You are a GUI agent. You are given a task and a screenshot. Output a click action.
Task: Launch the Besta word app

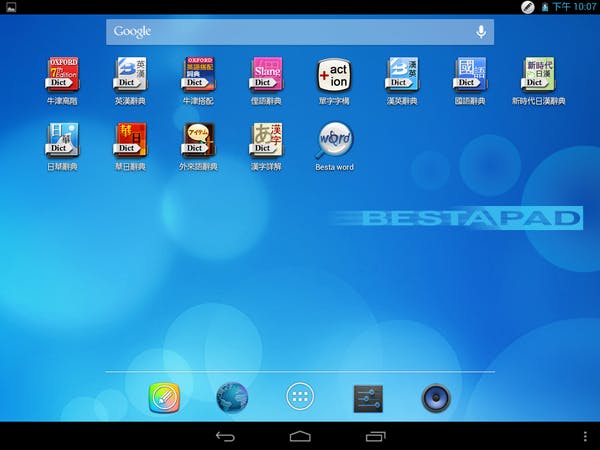(x=334, y=140)
